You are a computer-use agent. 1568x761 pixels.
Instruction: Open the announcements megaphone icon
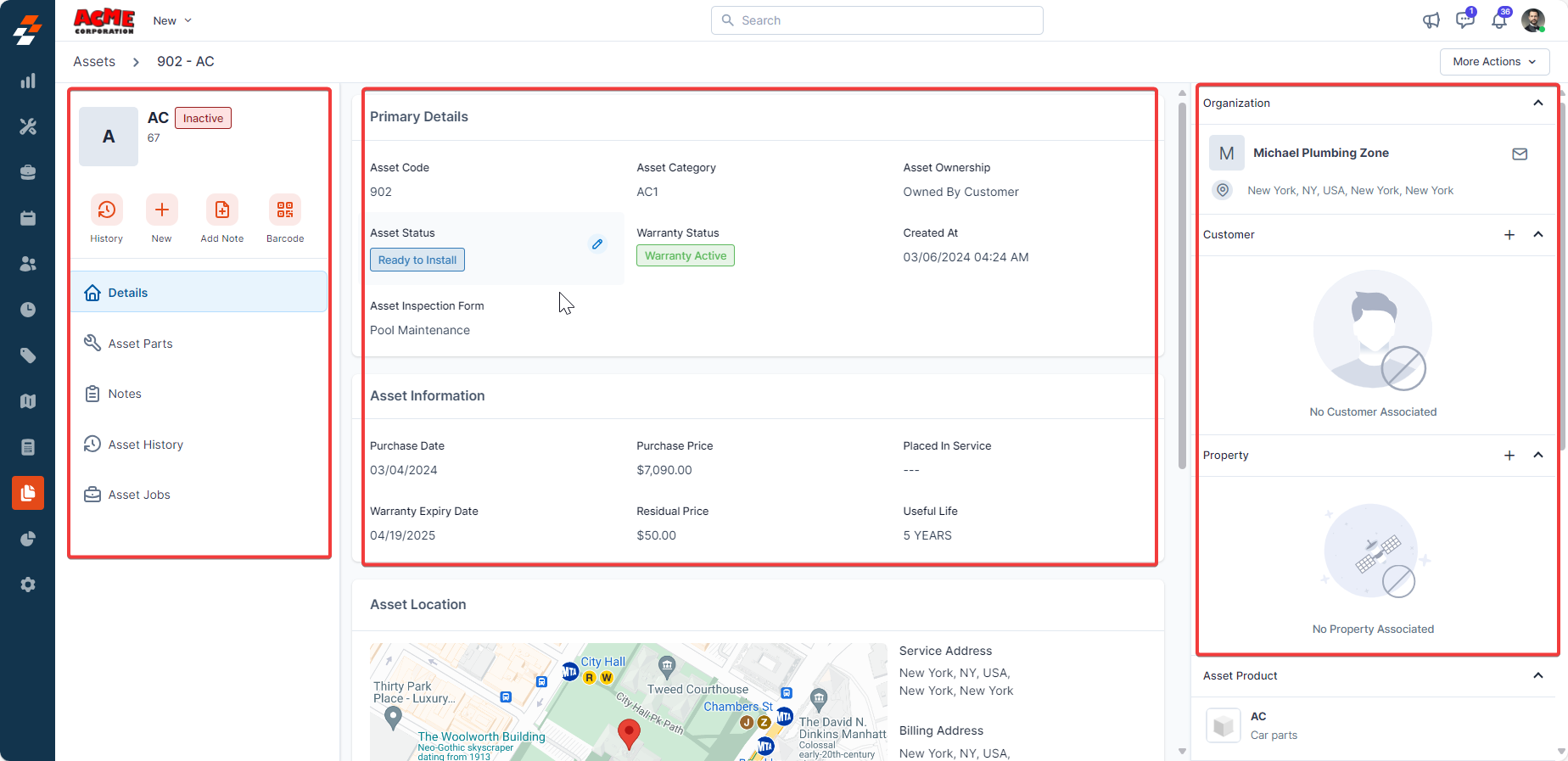pyautogui.click(x=1431, y=20)
